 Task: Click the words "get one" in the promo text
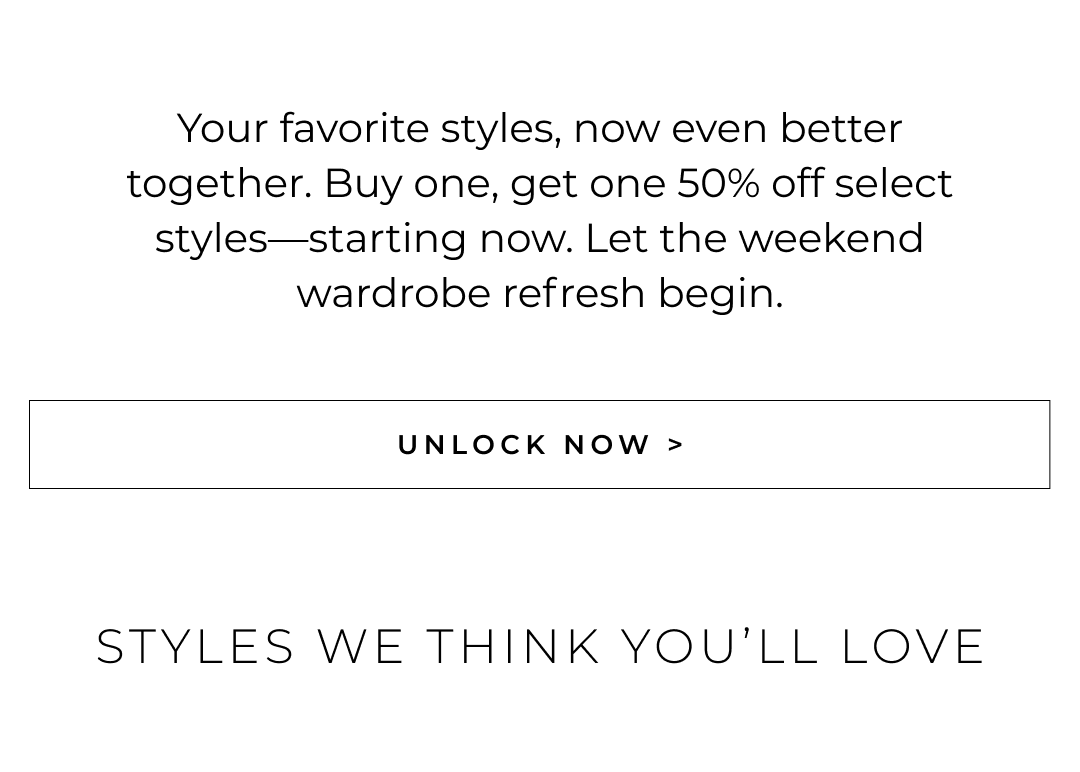588,184
